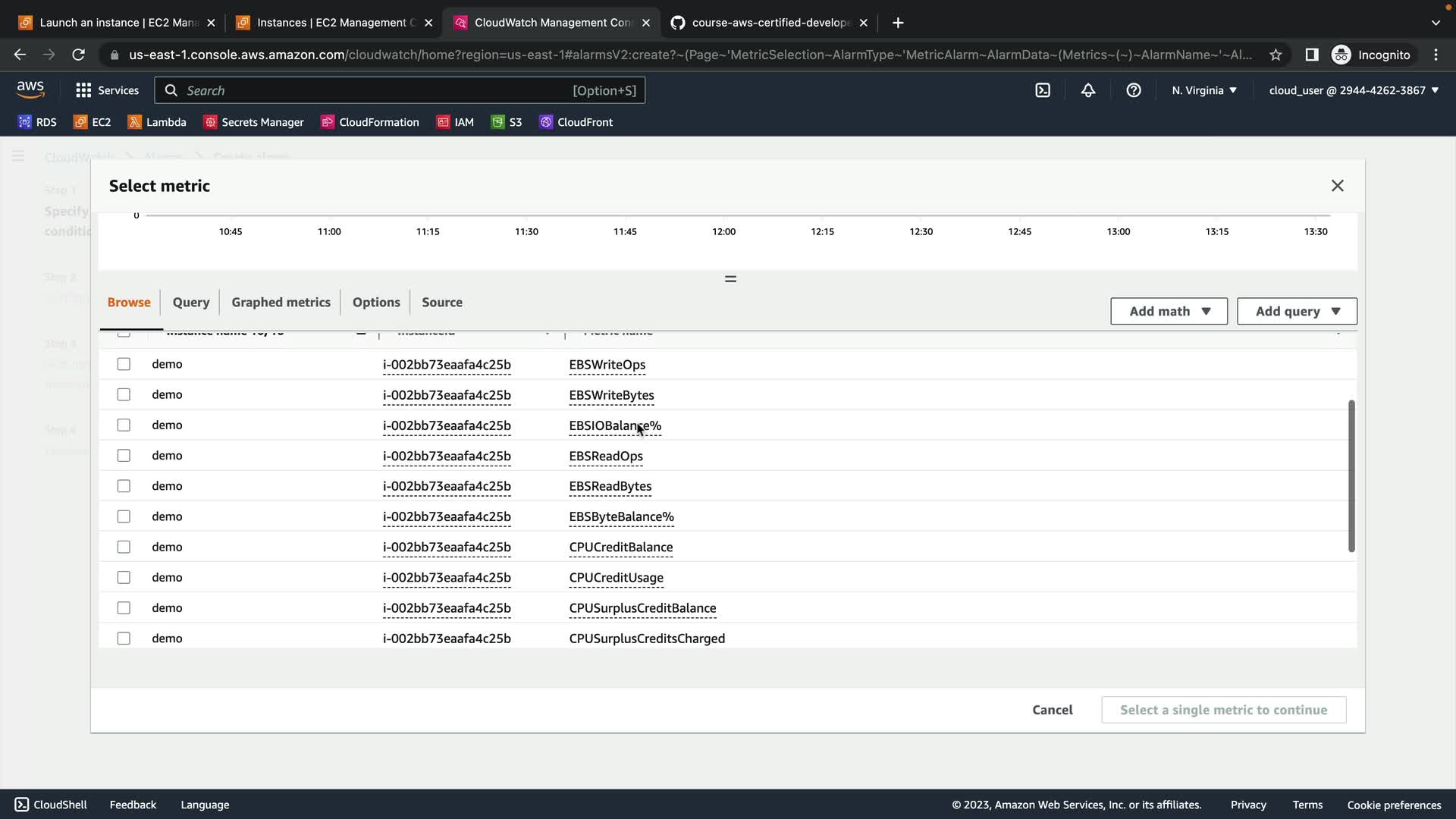Tick the EBSReadBytes metric checkbox
The width and height of the screenshot is (1456, 819).
[124, 486]
